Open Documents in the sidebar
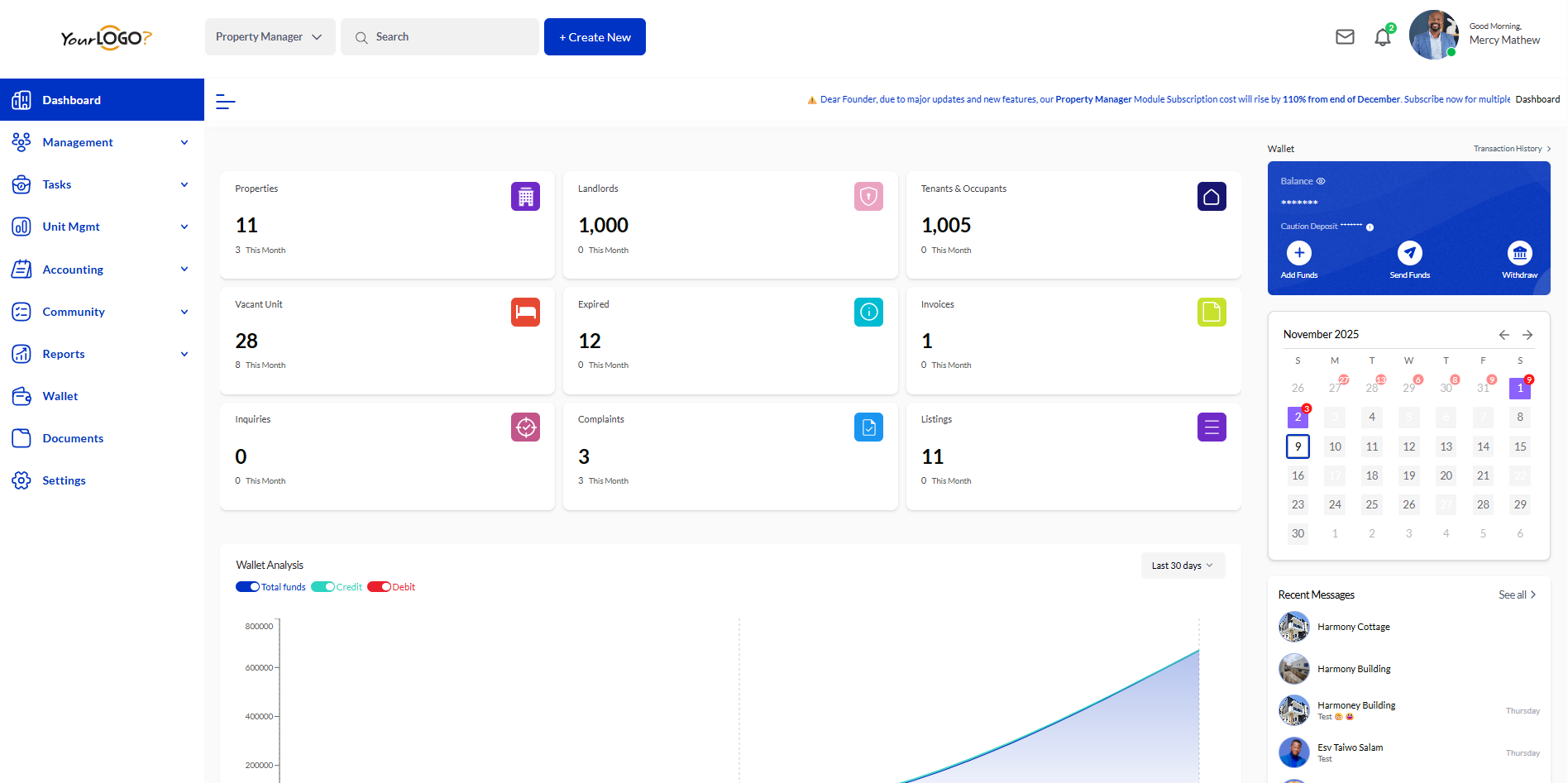 click(x=102, y=438)
